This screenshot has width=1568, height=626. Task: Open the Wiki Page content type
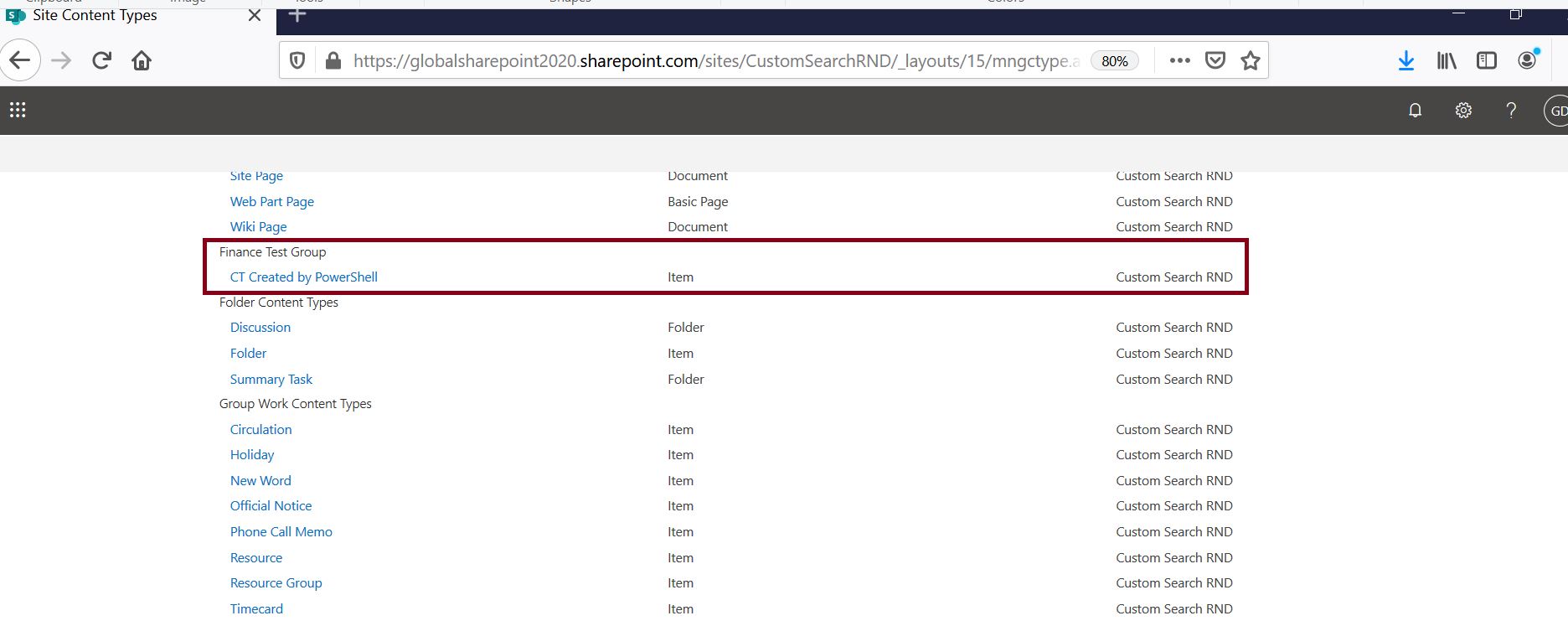(258, 226)
